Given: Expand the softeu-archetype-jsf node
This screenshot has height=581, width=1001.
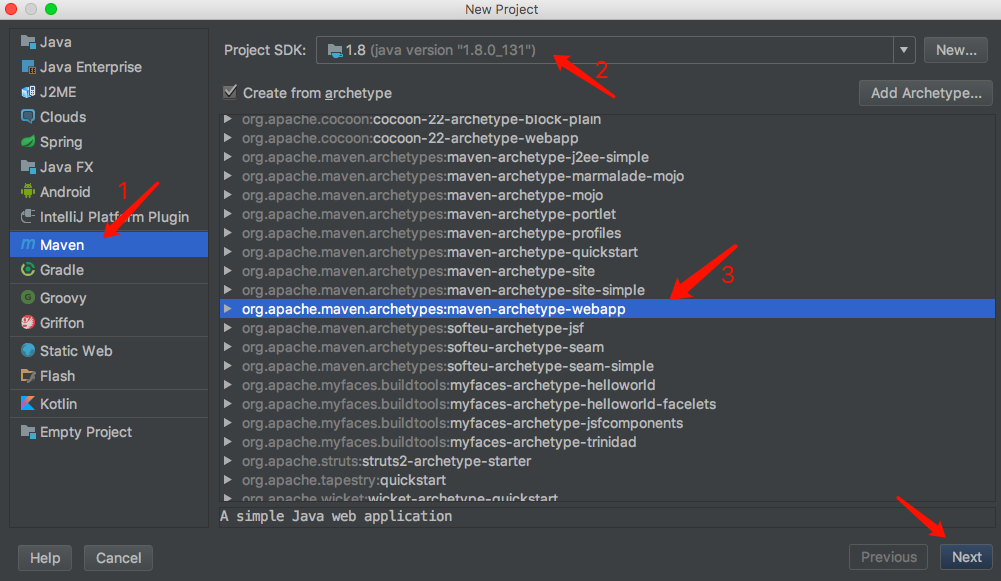Looking at the screenshot, I should coord(227,328).
